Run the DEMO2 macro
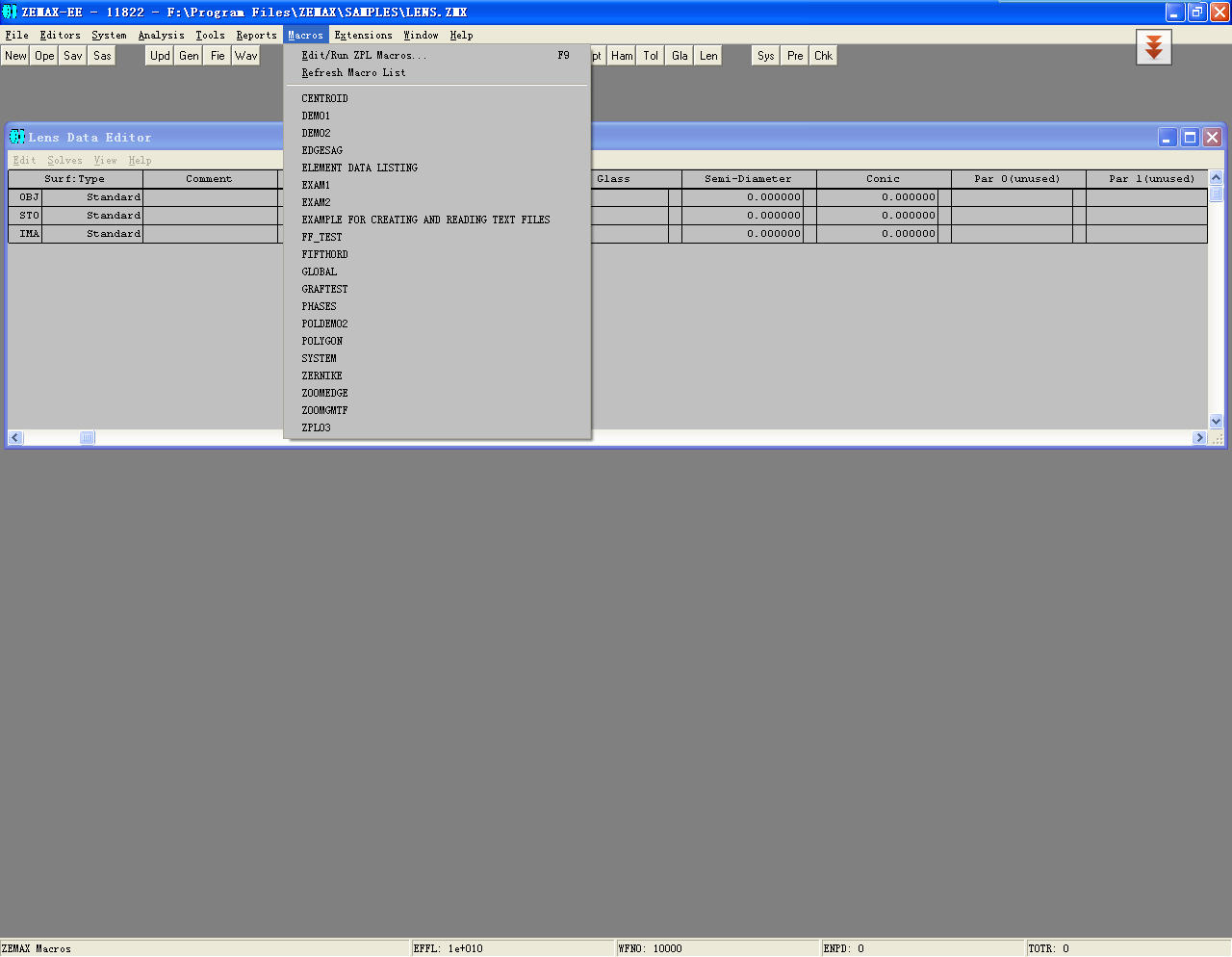Image resolution: width=1232 pixels, height=957 pixels. (x=437, y=133)
